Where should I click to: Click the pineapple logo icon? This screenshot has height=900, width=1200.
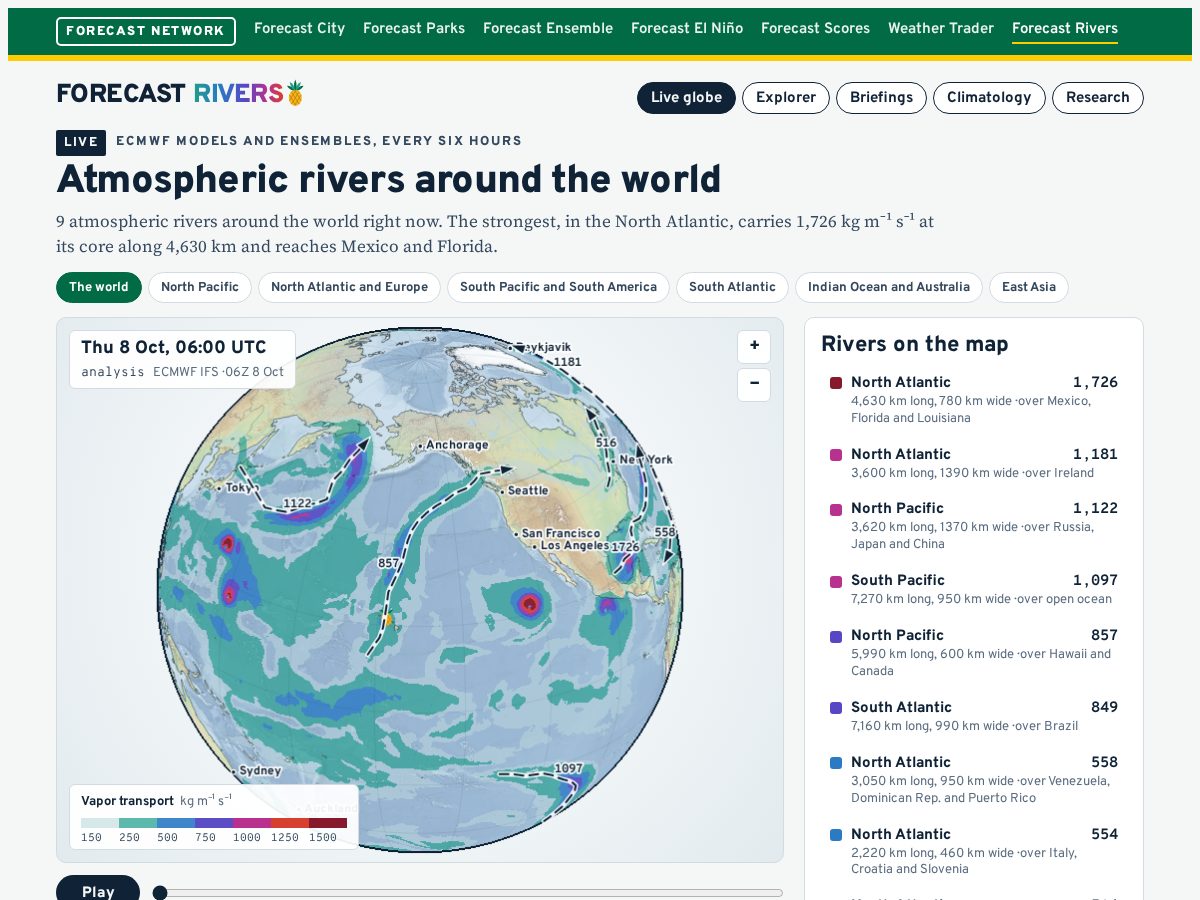pyautogui.click(x=295, y=93)
